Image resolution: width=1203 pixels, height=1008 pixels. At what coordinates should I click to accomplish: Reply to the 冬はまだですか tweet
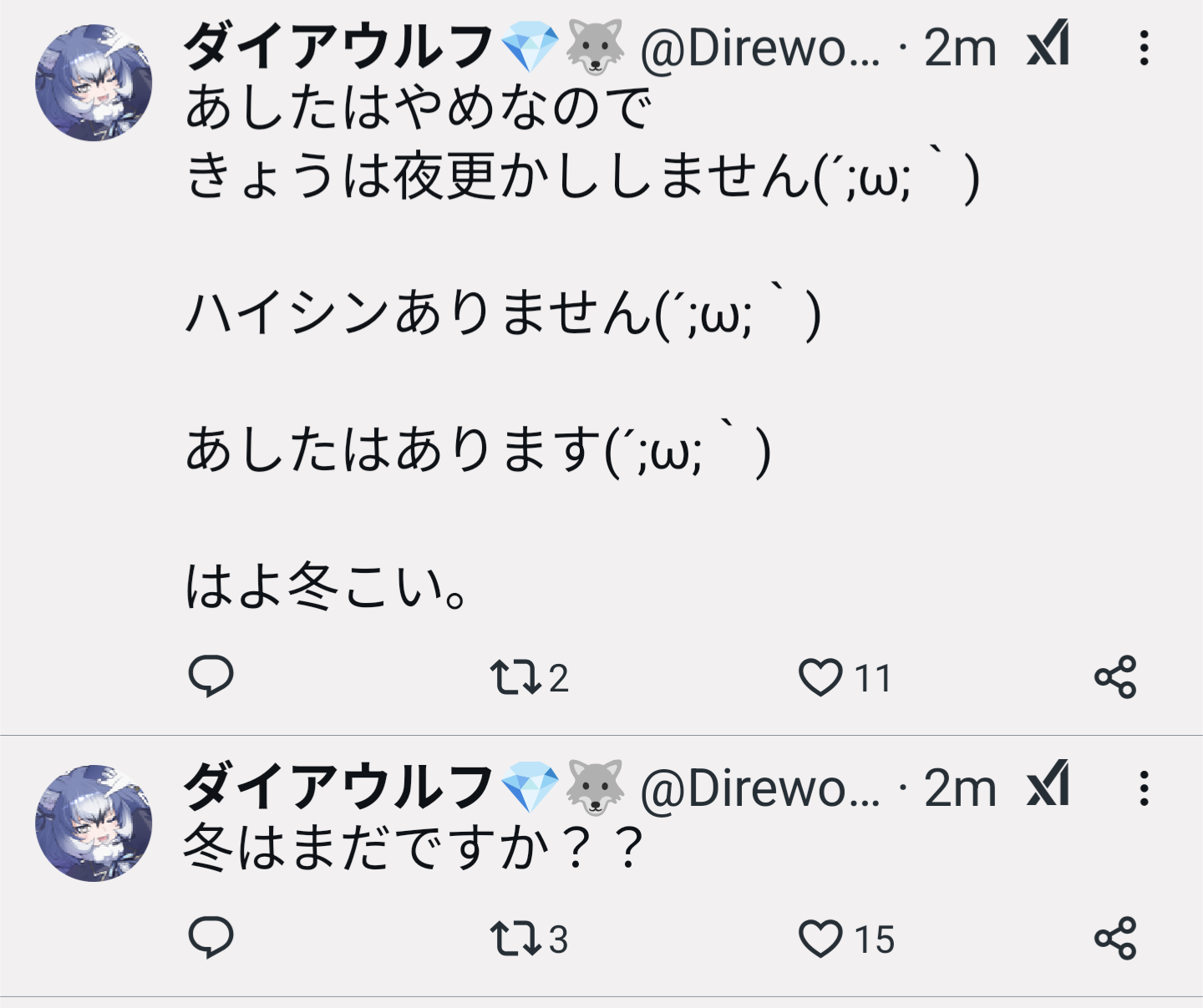[x=211, y=937]
